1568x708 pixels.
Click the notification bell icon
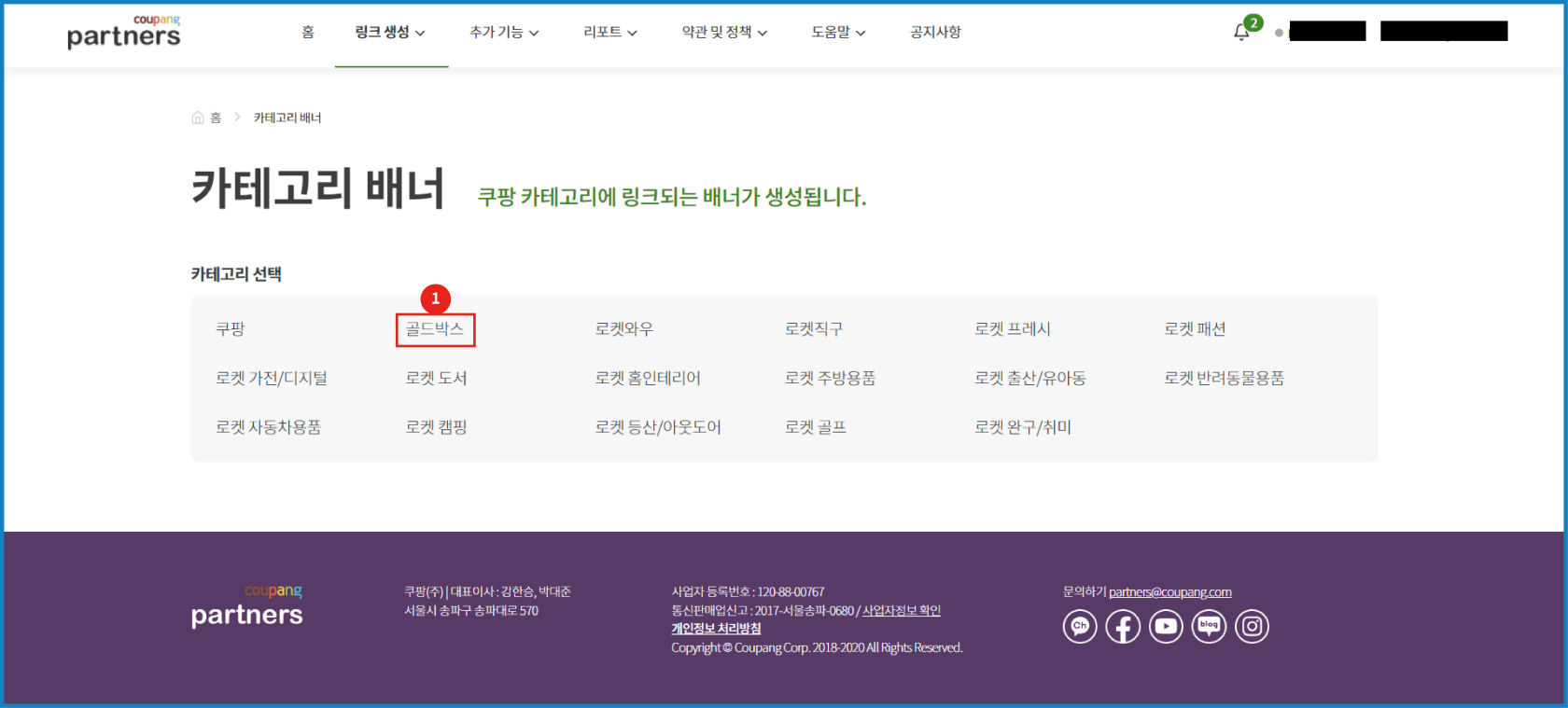[x=1241, y=33]
